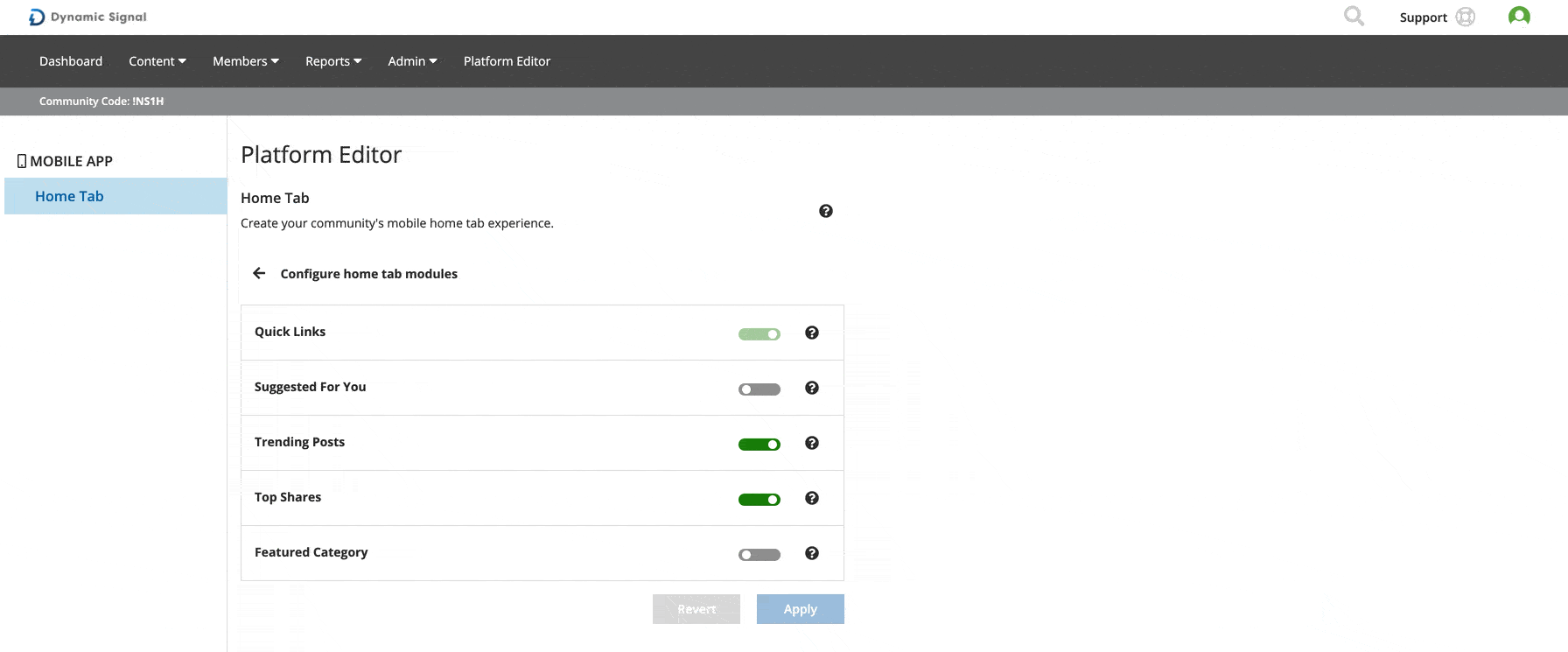The image size is (1568, 652).
Task: Click the Support lifebuoy icon
Action: coord(1466,17)
